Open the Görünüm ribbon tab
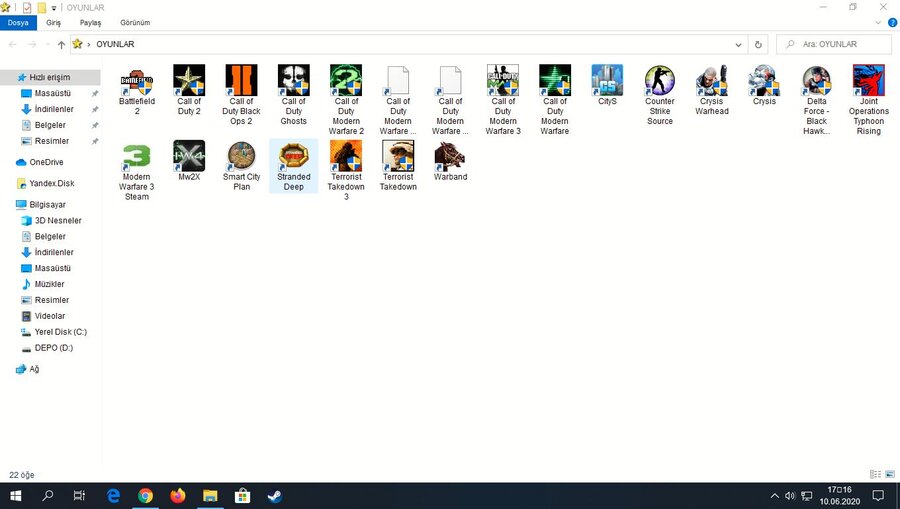This screenshot has width=900, height=509. 135,23
